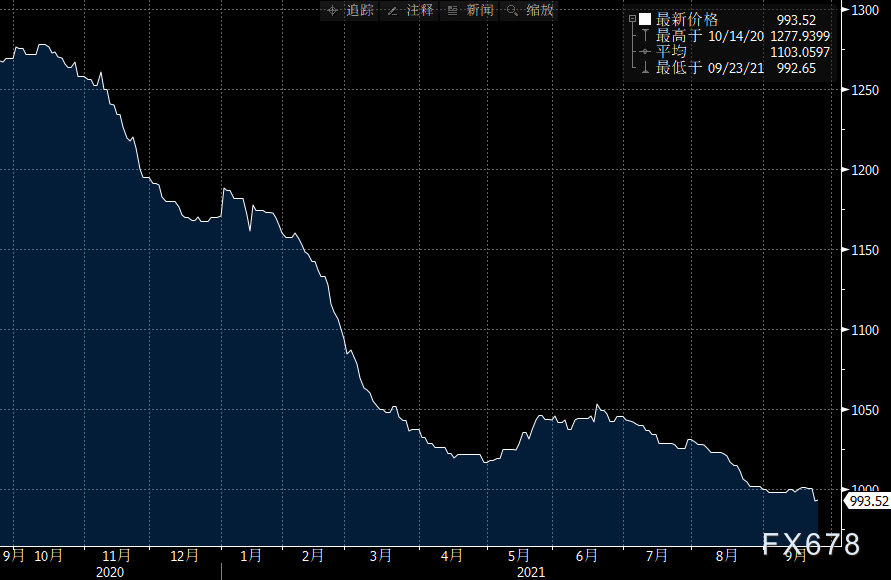Collapse the legend tree expander box
The image size is (891, 580).
click(632, 19)
